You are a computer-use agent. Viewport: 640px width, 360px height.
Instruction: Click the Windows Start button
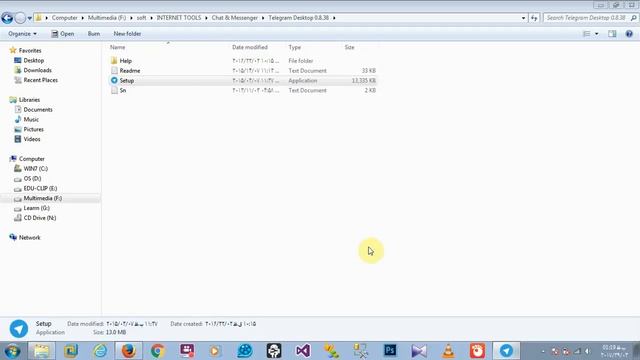(x=12, y=351)
